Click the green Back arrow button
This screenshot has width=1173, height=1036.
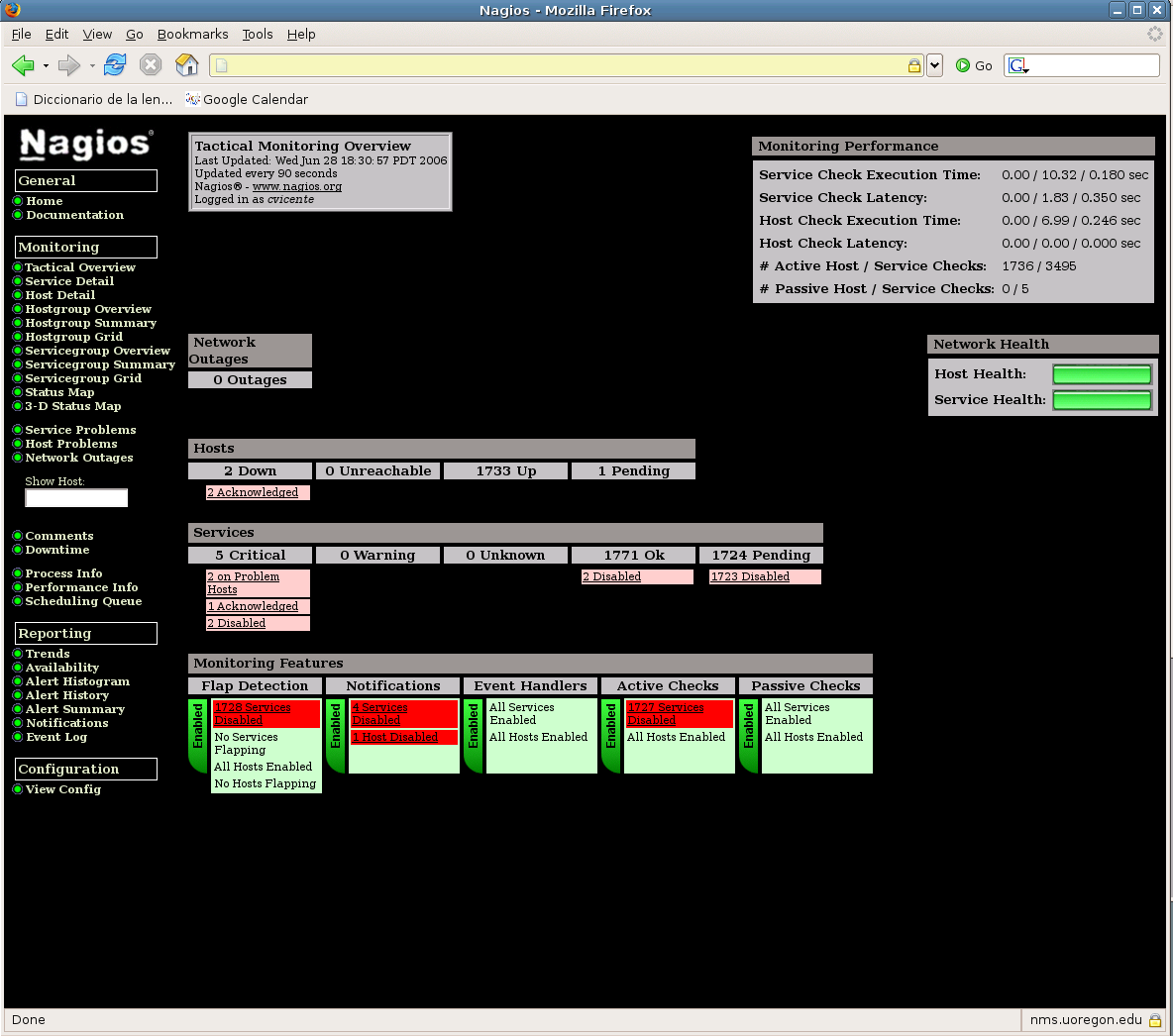[23, 65]
